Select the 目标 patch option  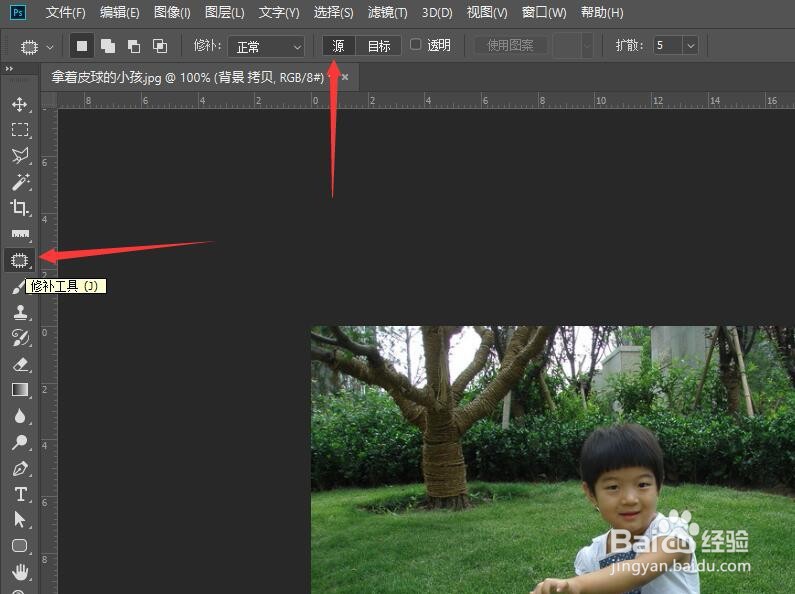379,46
